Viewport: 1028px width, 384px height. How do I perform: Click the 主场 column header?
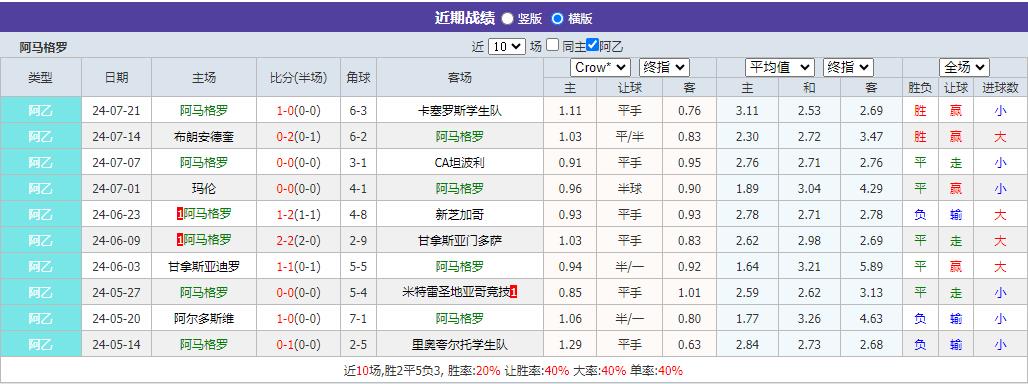point(204,77)
